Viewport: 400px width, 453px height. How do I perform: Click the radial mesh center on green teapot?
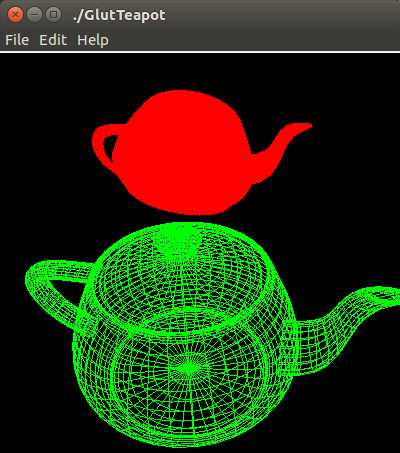tap(189, 367)
